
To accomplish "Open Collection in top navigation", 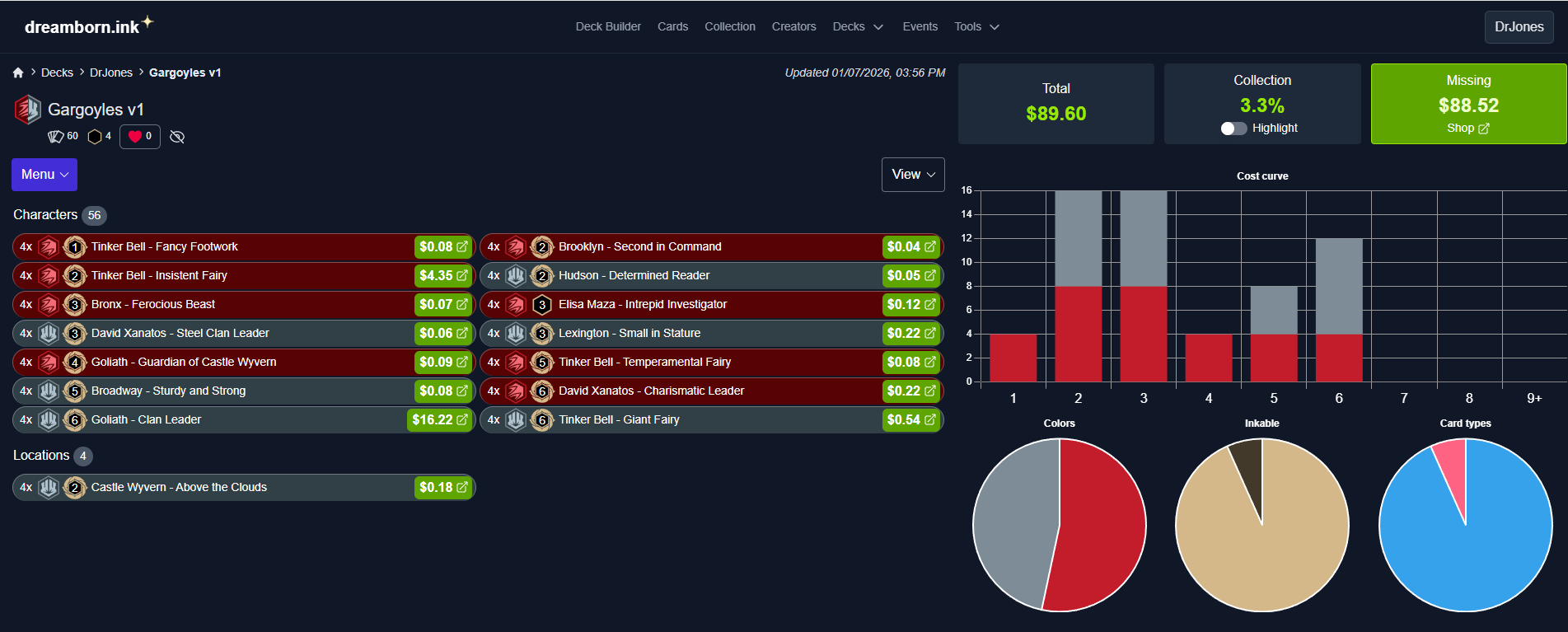I will [730, 27].
